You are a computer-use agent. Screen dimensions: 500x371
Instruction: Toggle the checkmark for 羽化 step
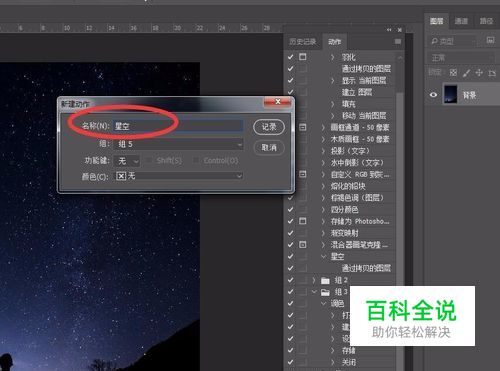tap(290, 57)
